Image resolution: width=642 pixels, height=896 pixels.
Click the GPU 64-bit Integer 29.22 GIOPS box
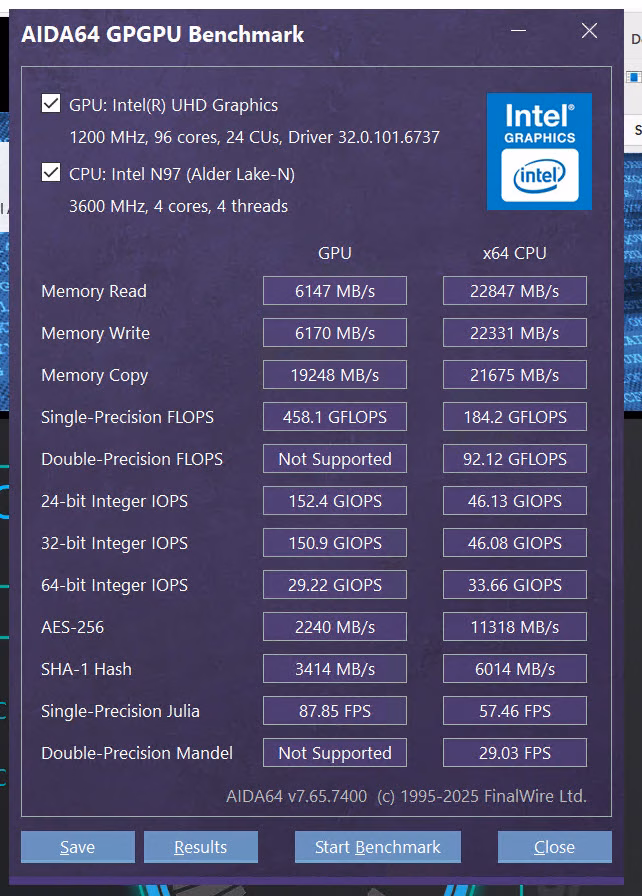click(335, 585)
